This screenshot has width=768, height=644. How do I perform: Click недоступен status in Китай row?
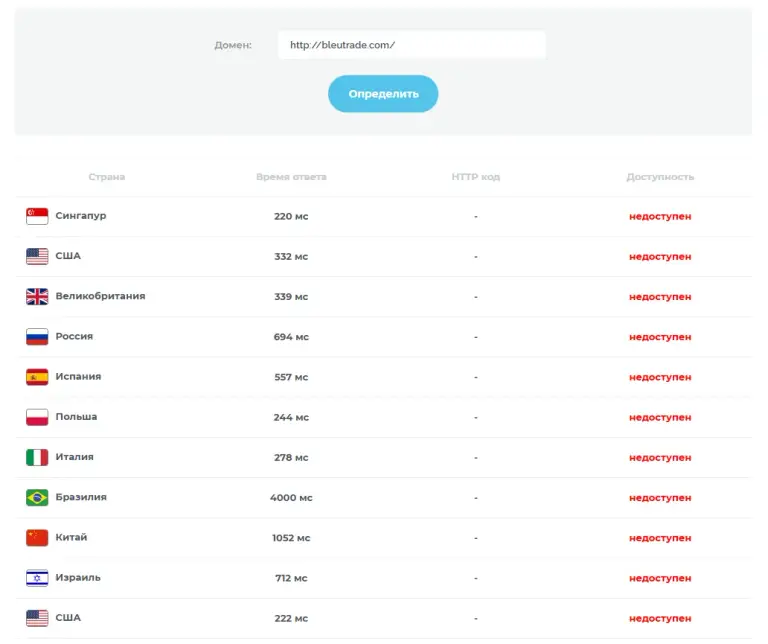pos(660,538)
